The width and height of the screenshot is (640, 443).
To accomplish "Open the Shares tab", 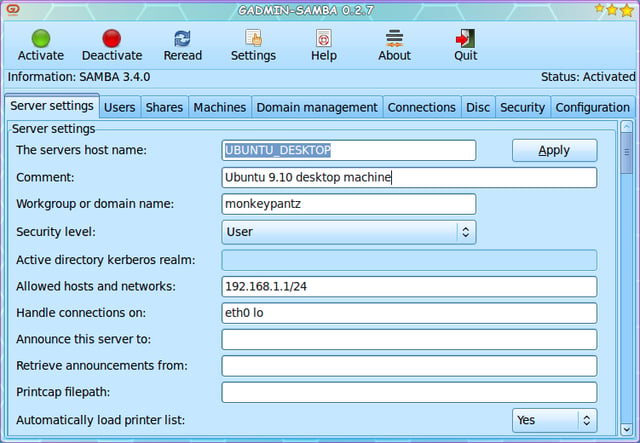I will click(x=164, y=107).
